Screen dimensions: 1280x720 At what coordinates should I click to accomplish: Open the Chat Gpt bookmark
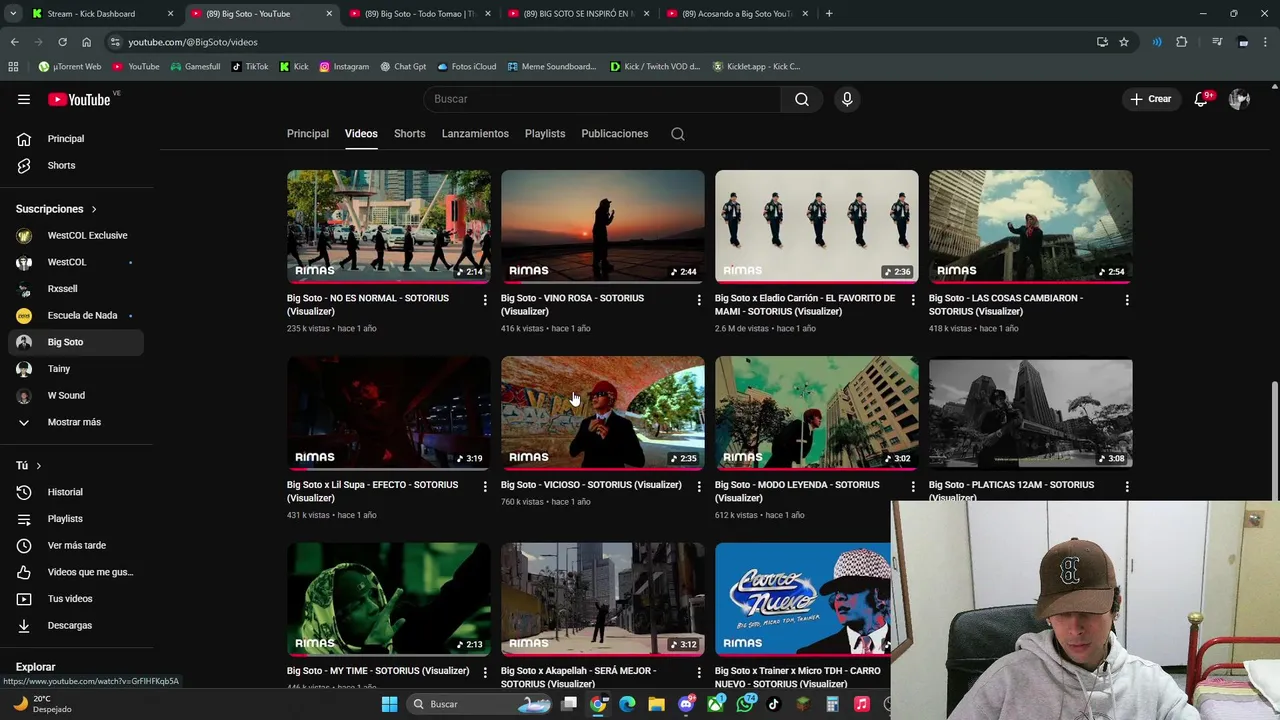tap(403, 67)
